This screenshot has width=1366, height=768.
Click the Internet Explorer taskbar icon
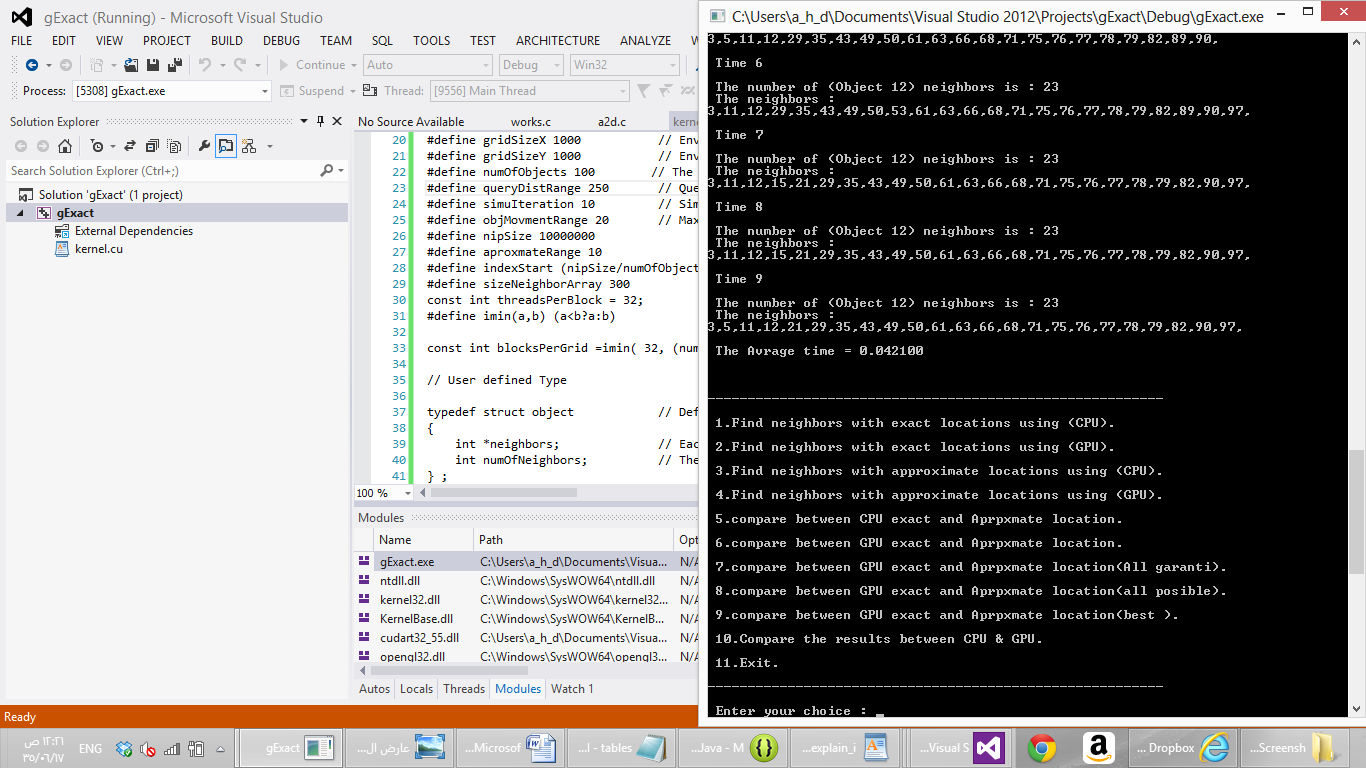point(1215,748)
